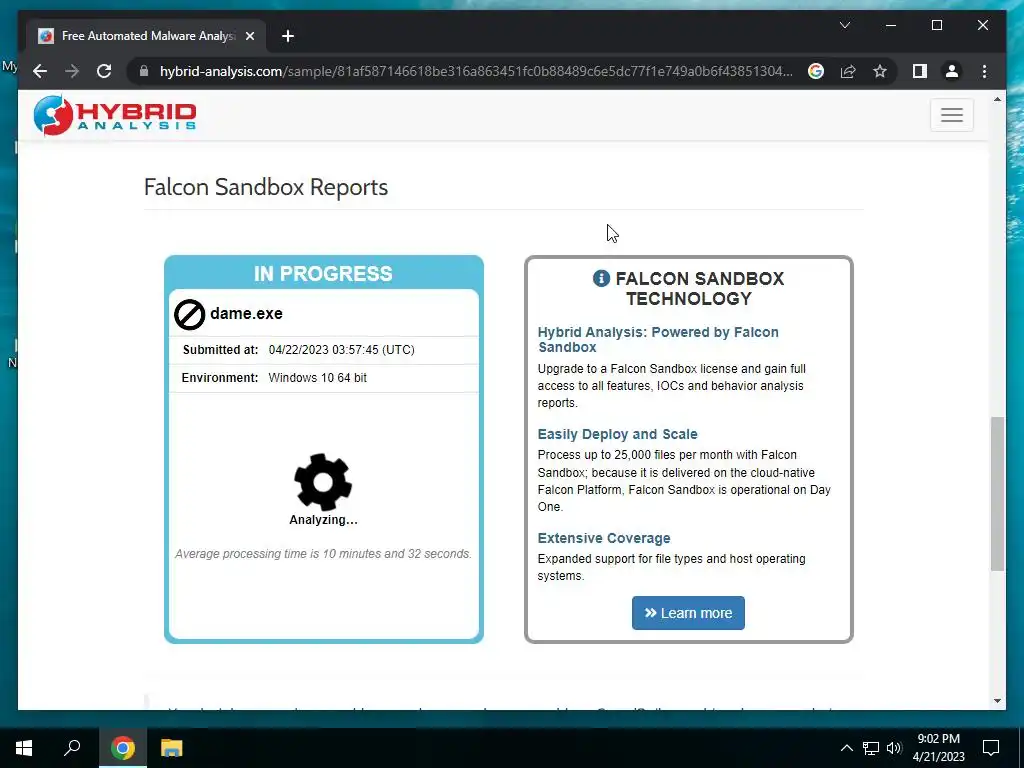Click the submitted timestamp 04/22/2023 03:57:45

[342, 350]
